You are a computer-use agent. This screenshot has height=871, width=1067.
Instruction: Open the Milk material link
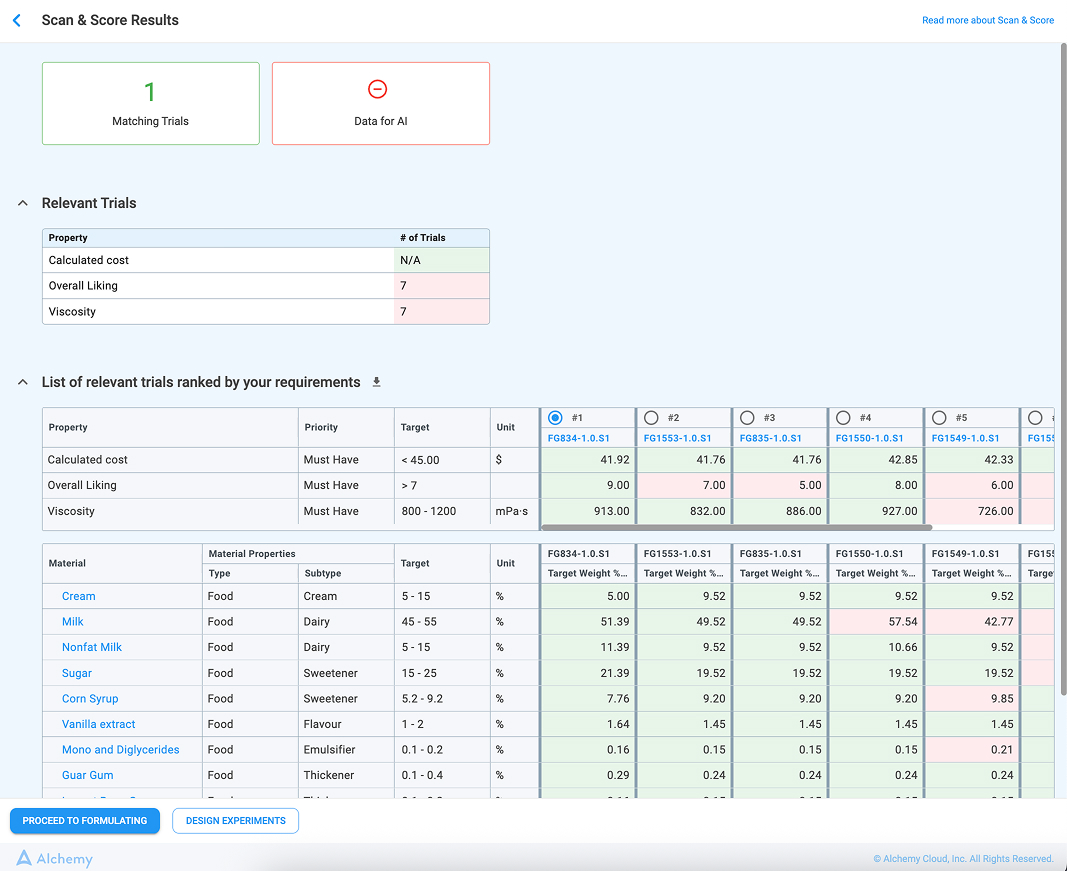72,621
